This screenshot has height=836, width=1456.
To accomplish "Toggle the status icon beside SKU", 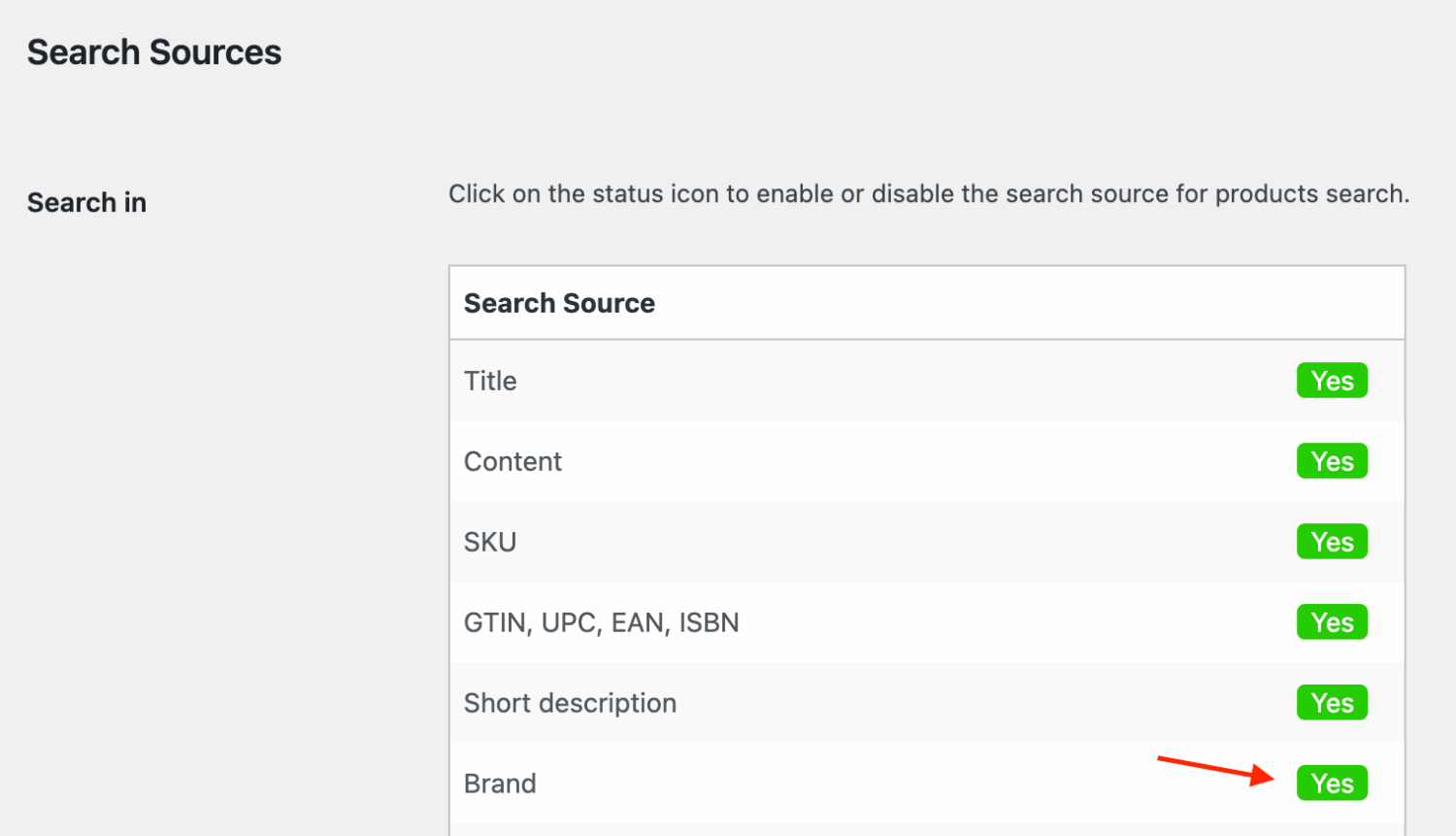I will click(1332, 542).
